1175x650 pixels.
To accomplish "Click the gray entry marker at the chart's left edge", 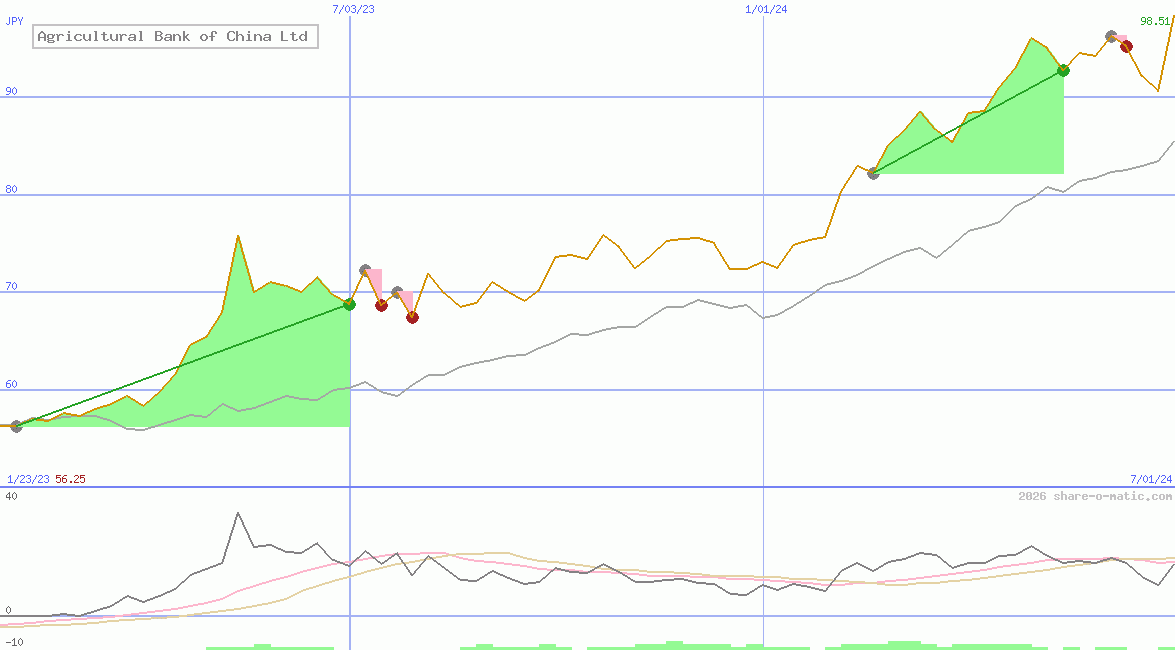I will click(15, 427).
